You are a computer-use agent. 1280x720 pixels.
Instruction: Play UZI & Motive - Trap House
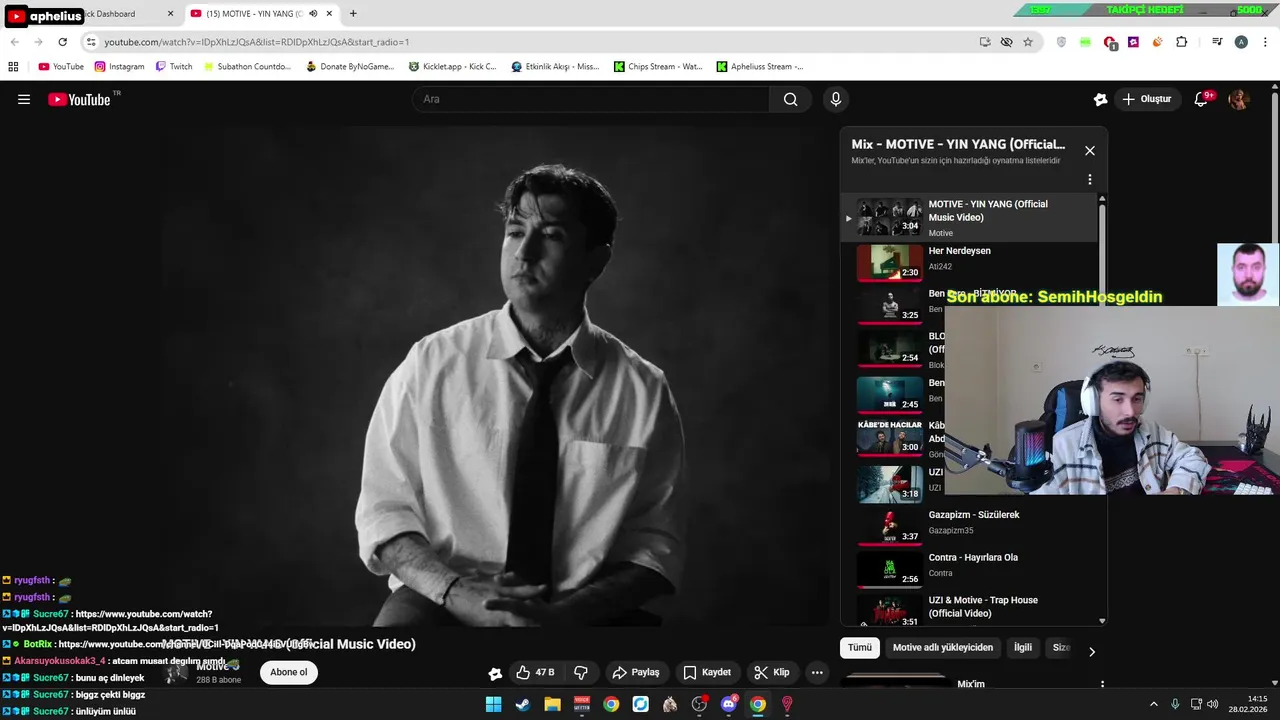coord(970,609)
